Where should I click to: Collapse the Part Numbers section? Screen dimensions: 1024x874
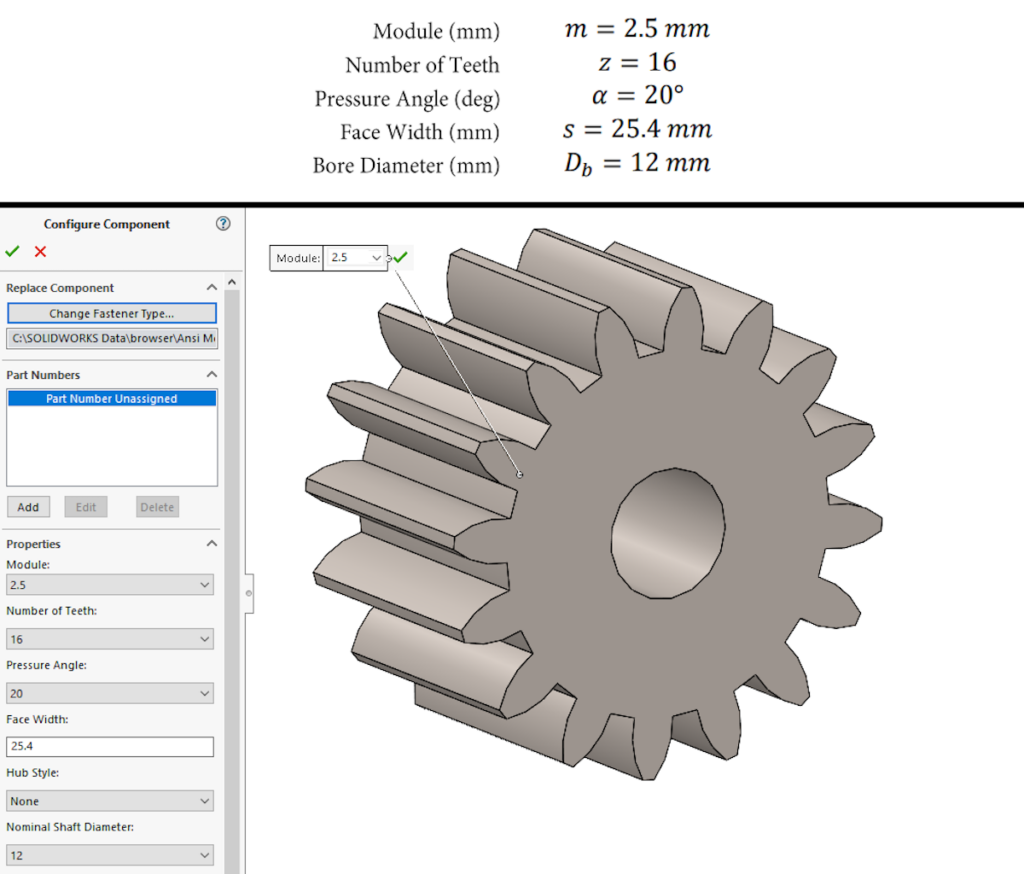(x=211, y=374)
